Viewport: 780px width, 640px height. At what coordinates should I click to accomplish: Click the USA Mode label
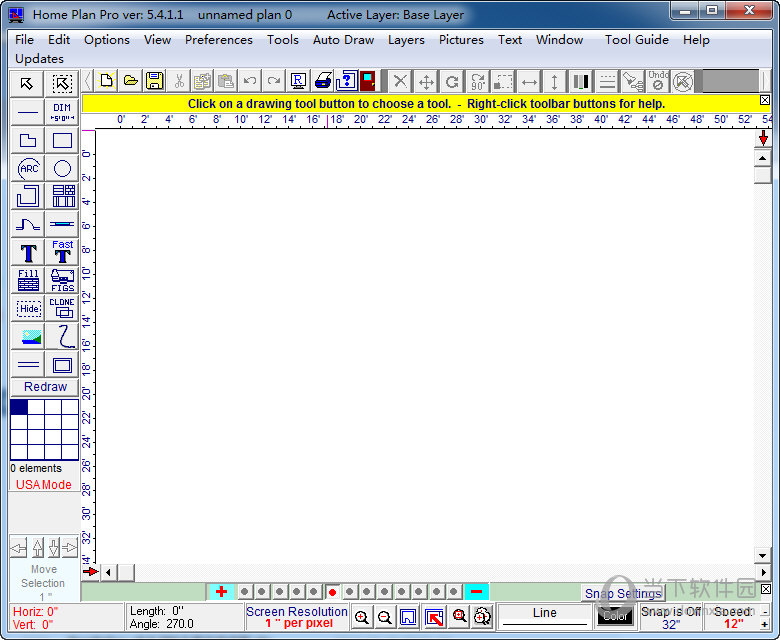point(44,484)
